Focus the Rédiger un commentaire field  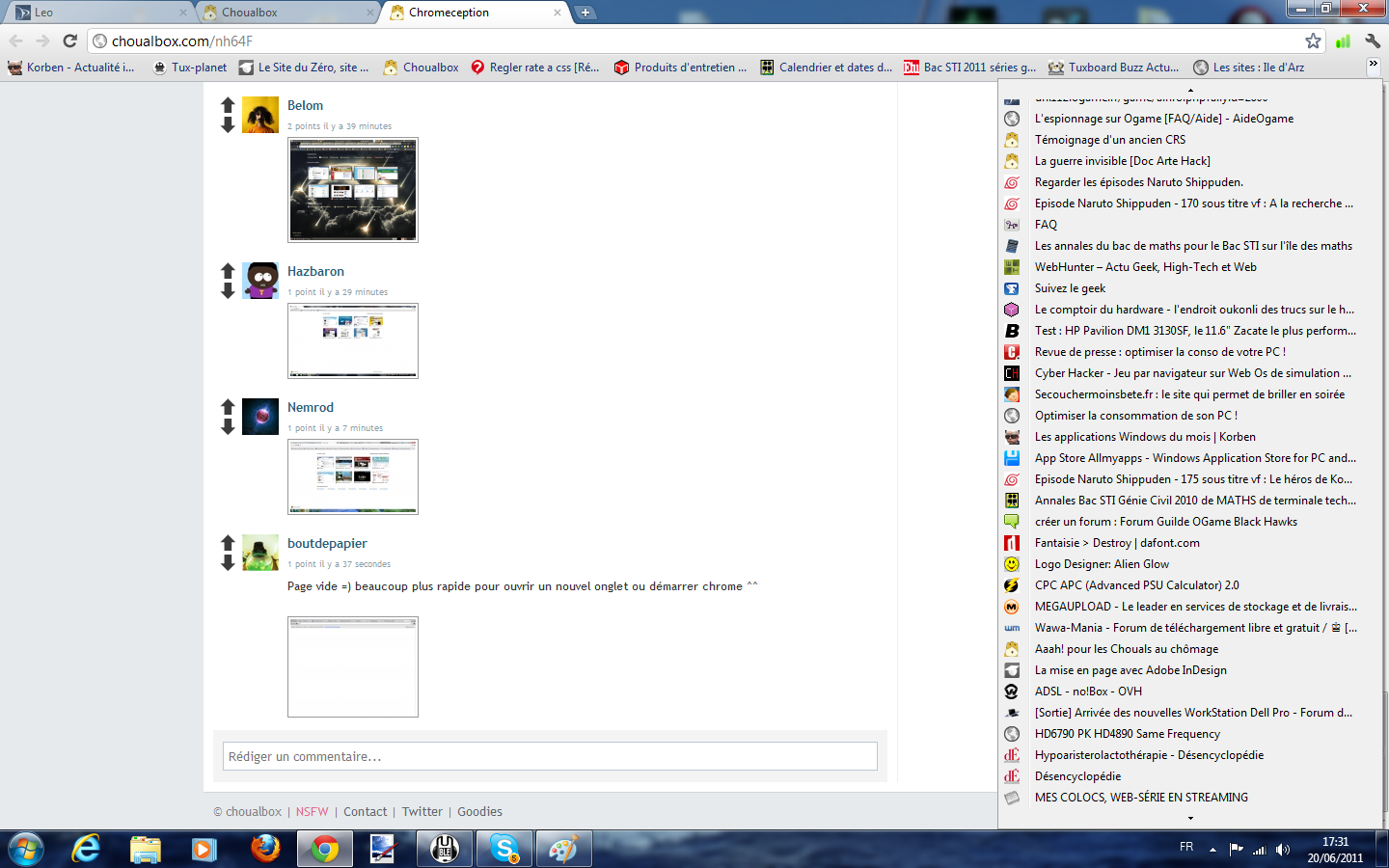(x=550, y=756)
